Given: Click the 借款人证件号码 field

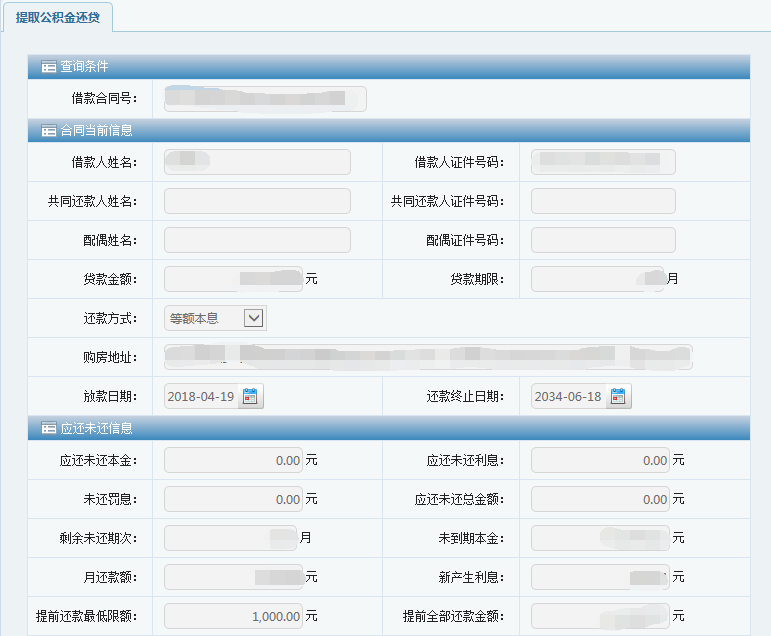Looking at the screenshot, I should [603, 162].
